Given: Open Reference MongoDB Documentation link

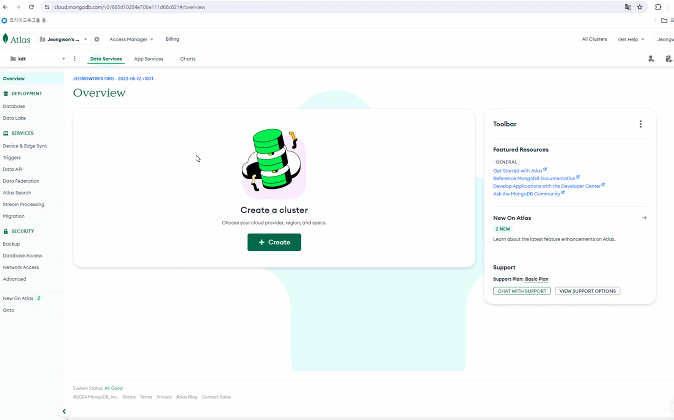Looking at the screenshot, I should 536,178.
